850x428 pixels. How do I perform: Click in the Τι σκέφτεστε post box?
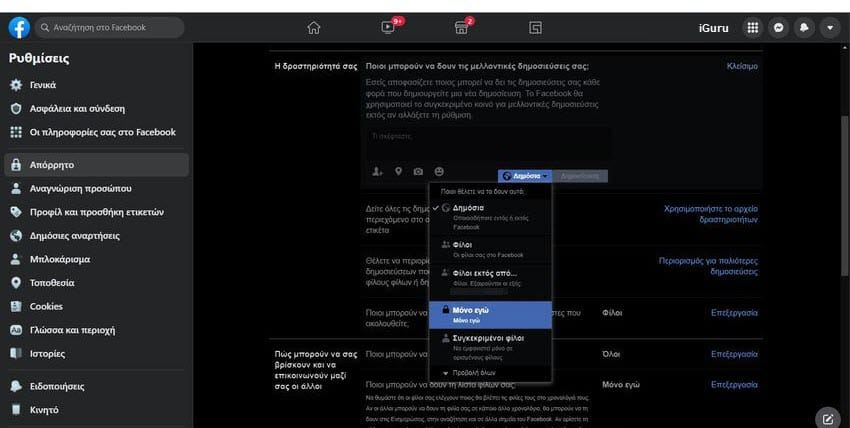pos(488,142)
